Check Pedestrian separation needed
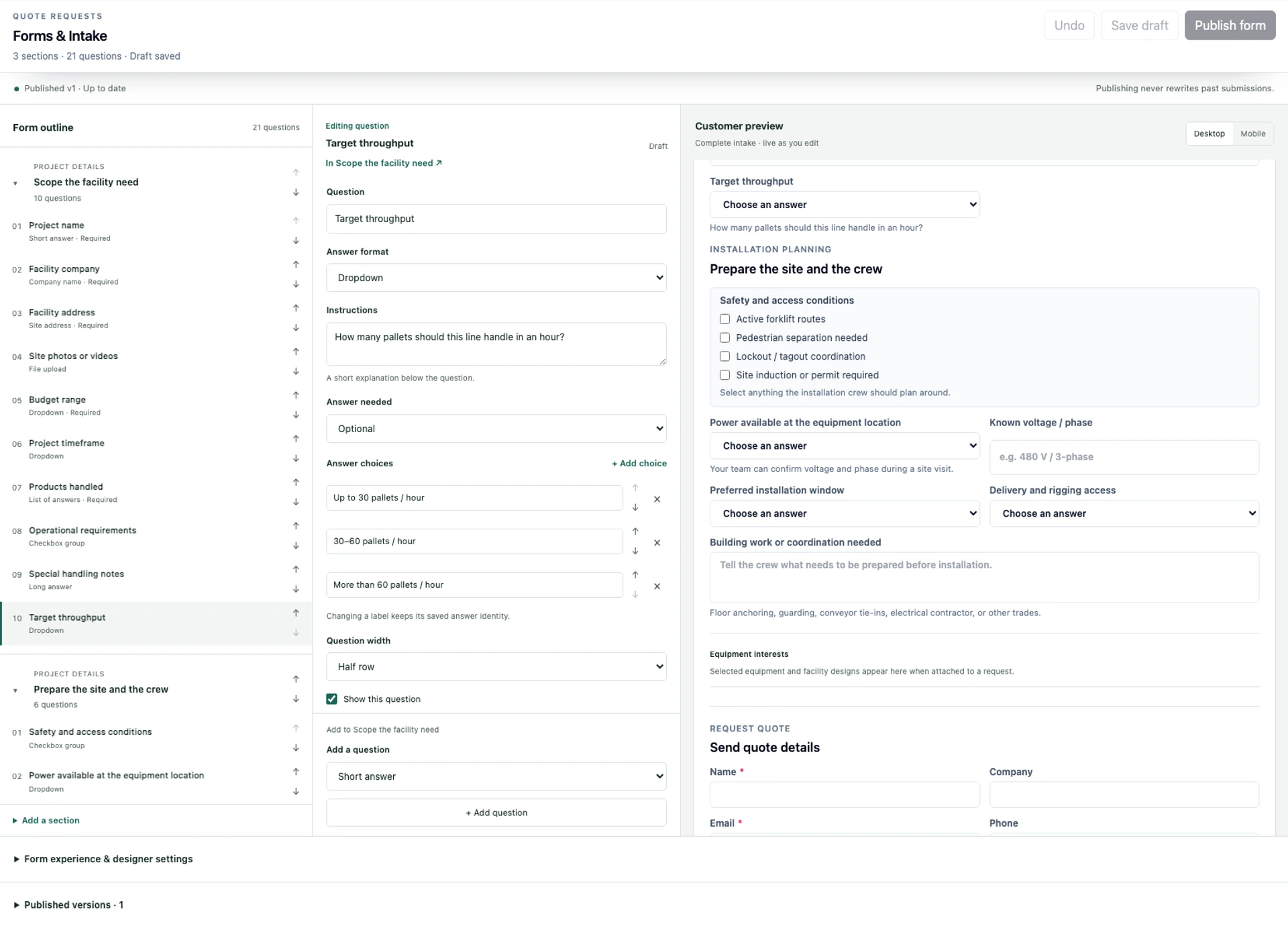 point(725,338)
